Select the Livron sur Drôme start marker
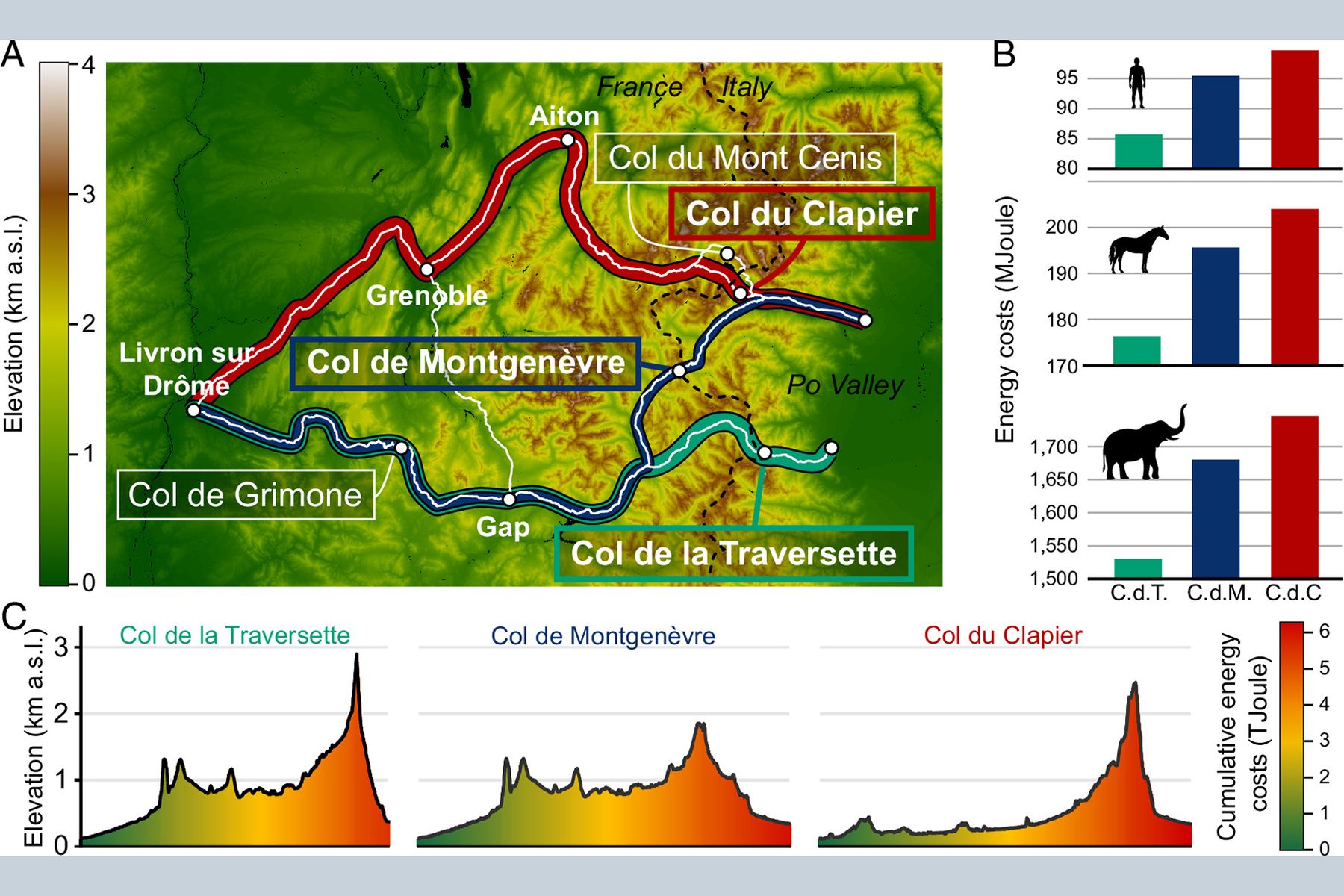The height and width of the screenshot is (896, 1344). coord(193,410)
